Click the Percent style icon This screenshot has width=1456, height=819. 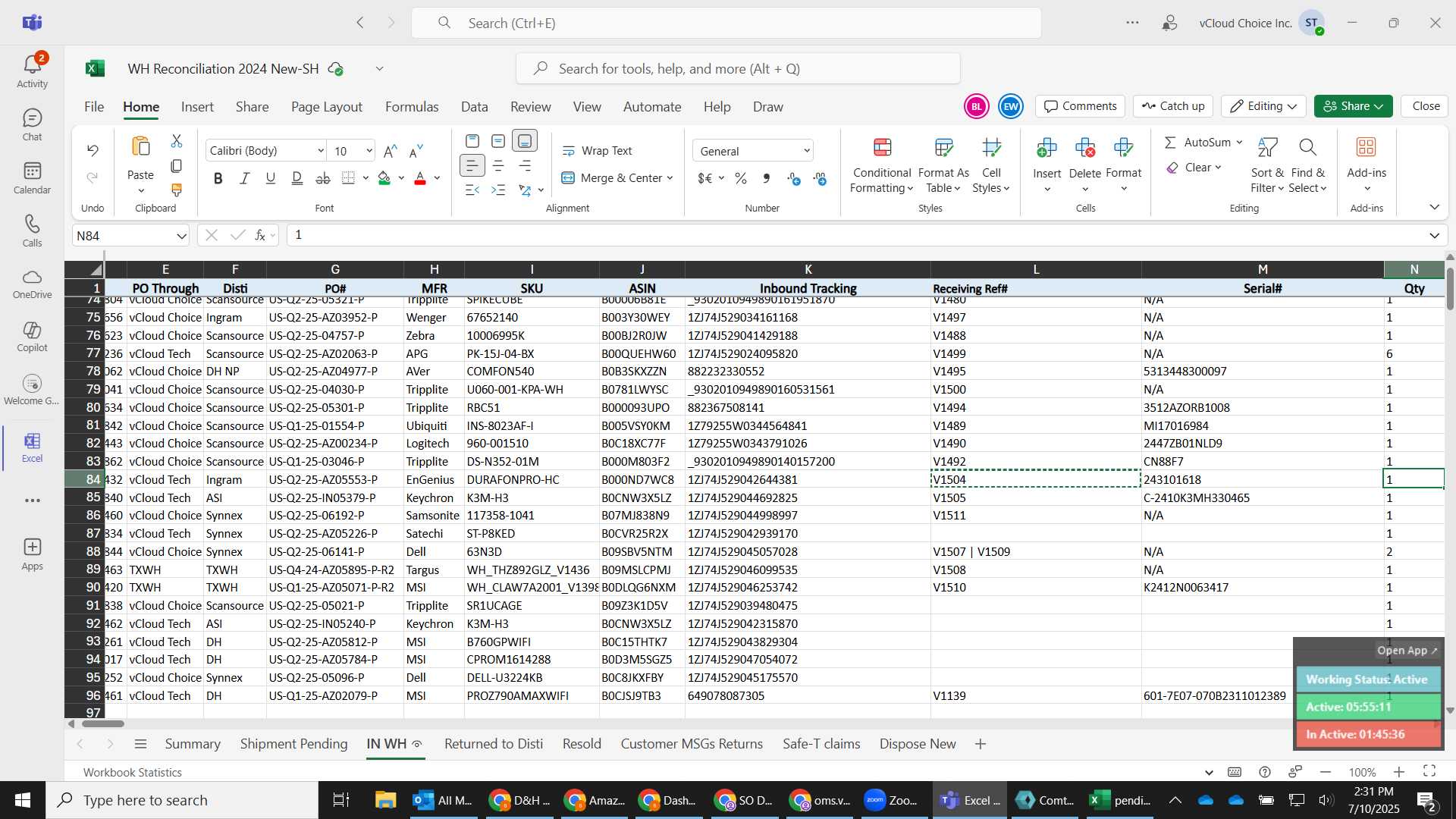(x=741, y=178)
